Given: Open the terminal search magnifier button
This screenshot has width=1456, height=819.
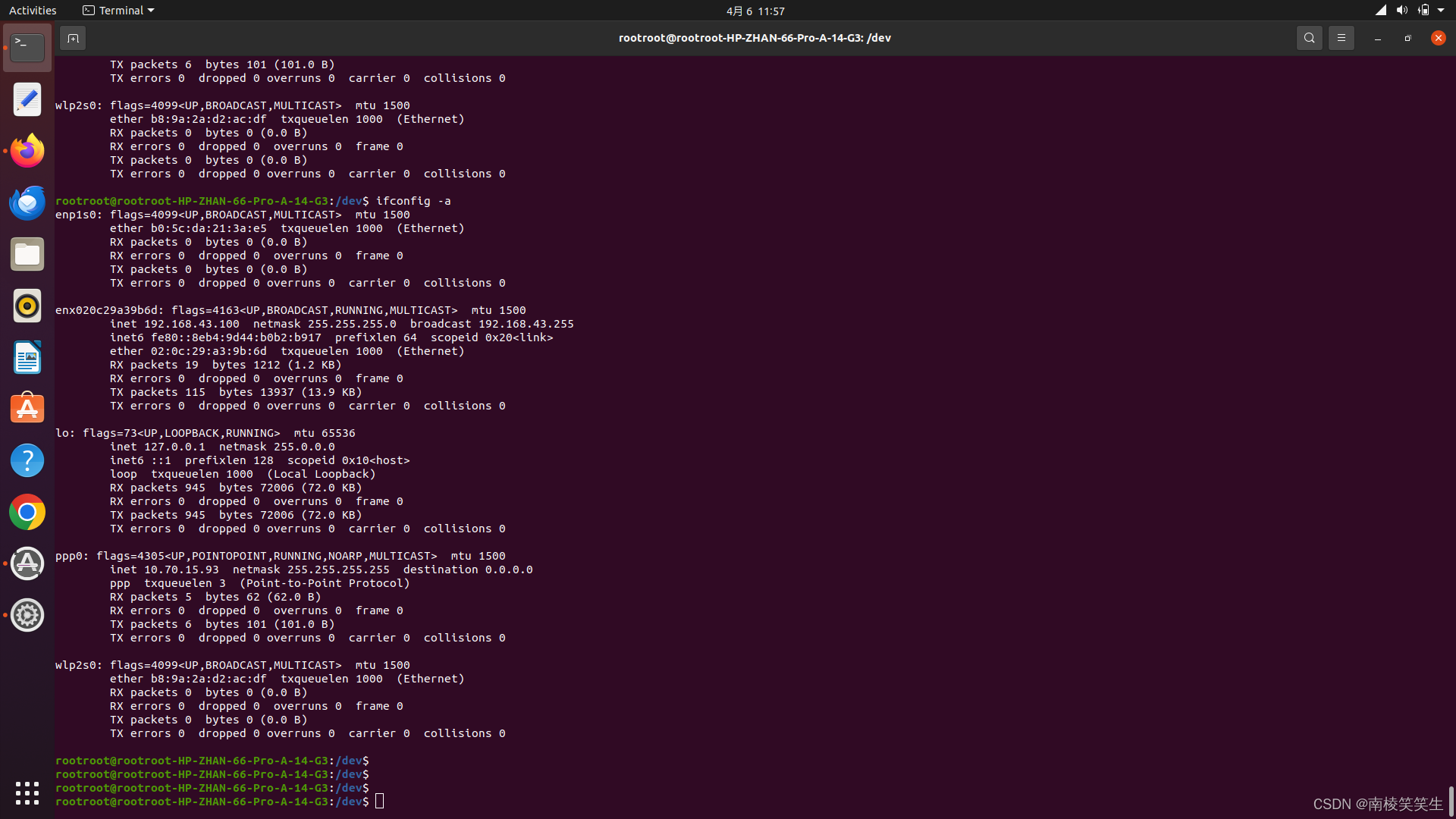Looking at the screenshot, I should click(x=1309, y=38).
